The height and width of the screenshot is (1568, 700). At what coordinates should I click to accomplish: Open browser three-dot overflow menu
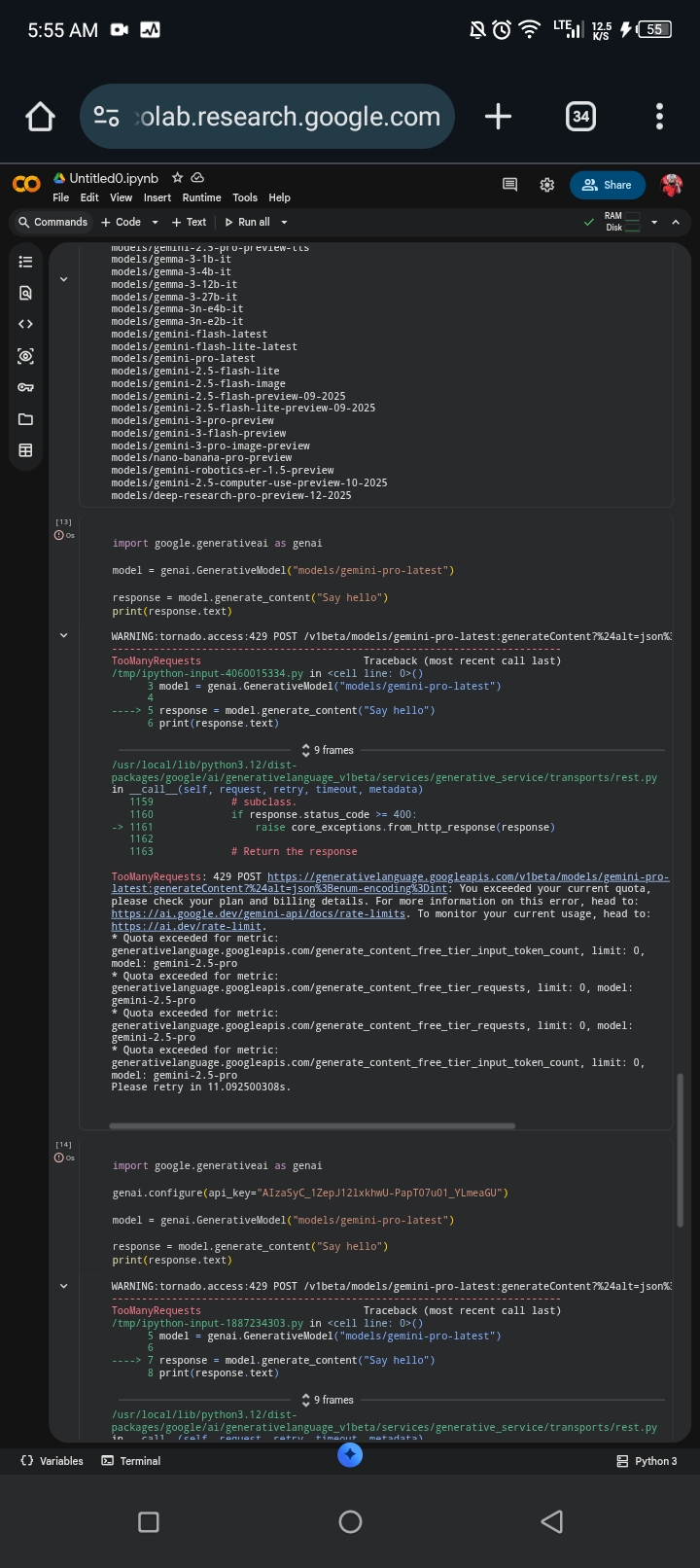(659, 117)
